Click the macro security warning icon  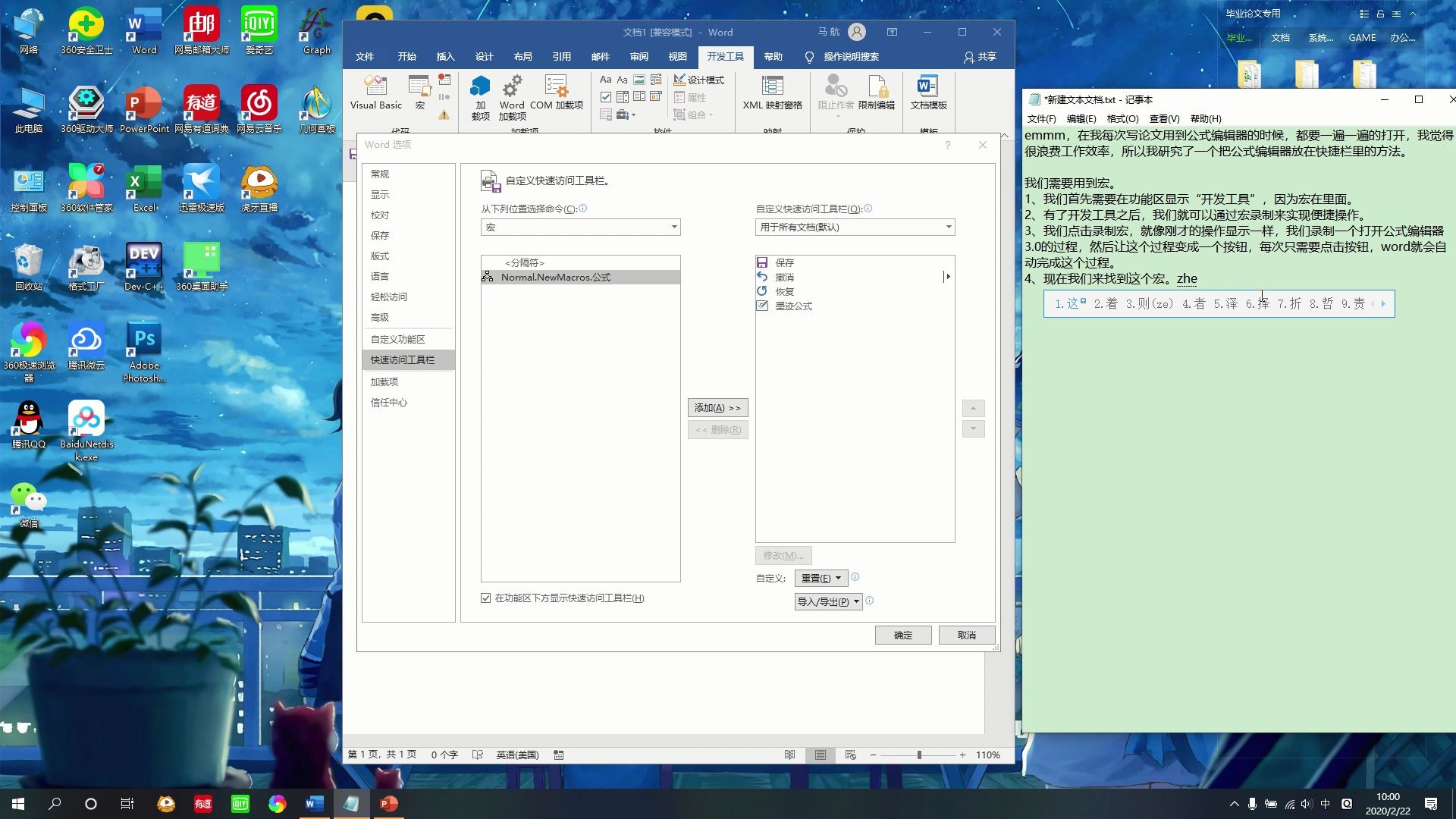(x=444, y=115)
